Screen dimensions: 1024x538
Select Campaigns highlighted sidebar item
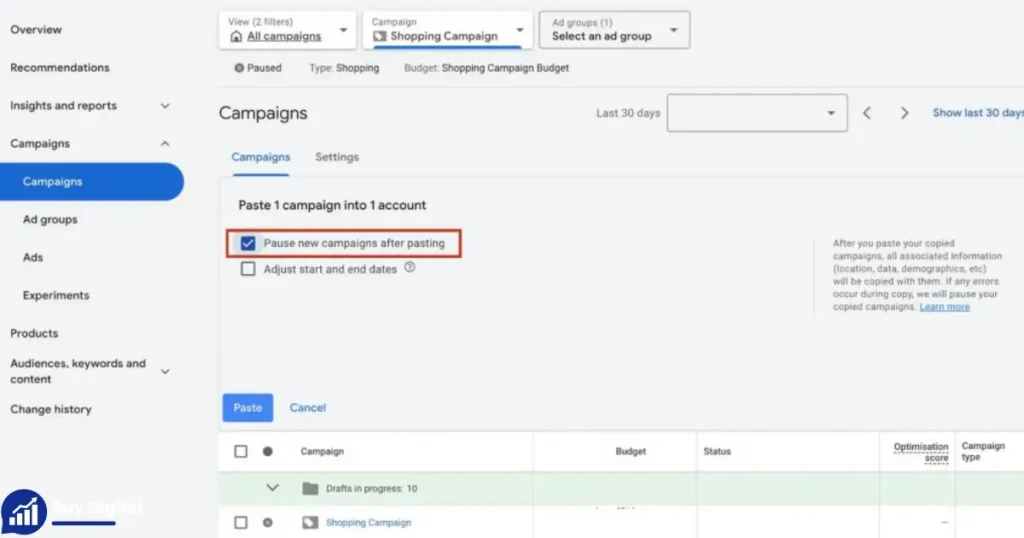[91, 182]
